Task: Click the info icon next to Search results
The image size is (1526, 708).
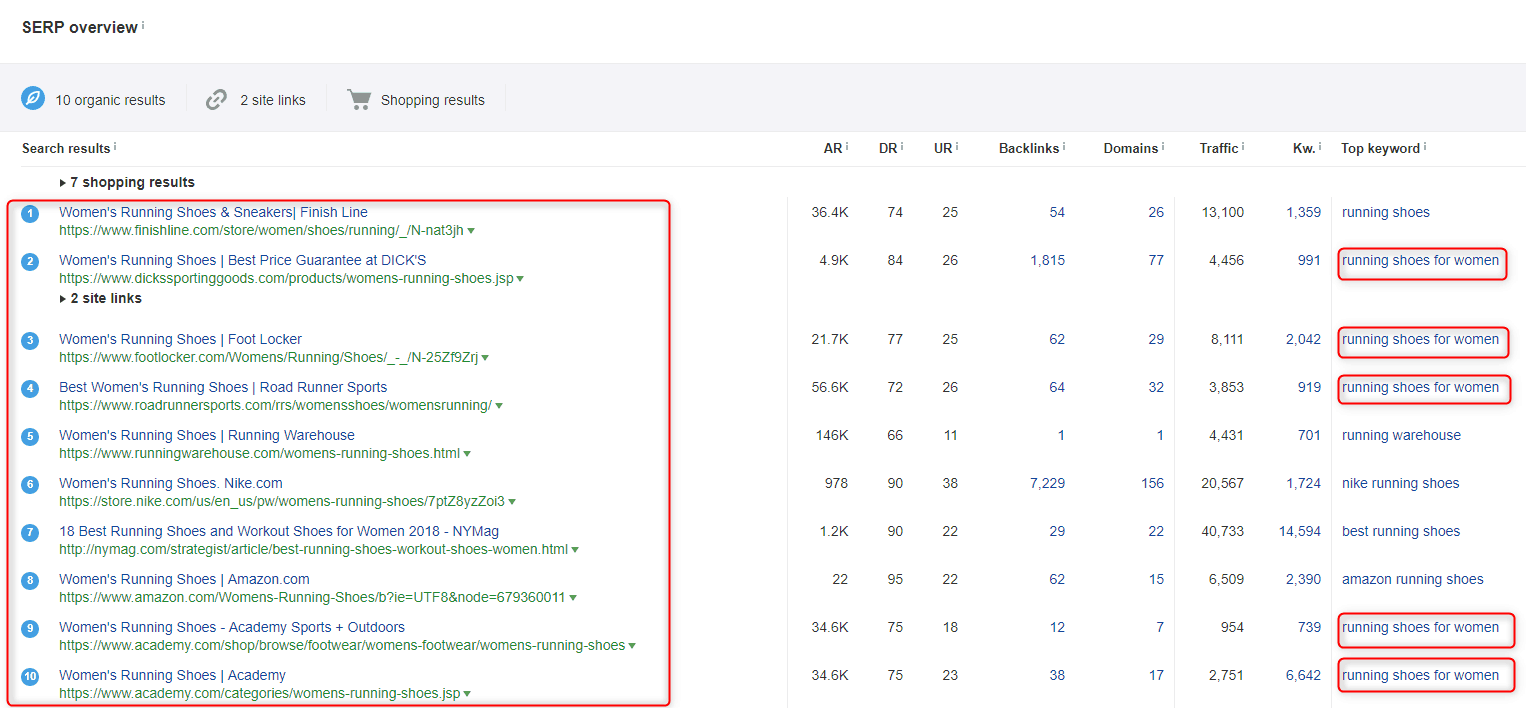Action: (115, 146)
